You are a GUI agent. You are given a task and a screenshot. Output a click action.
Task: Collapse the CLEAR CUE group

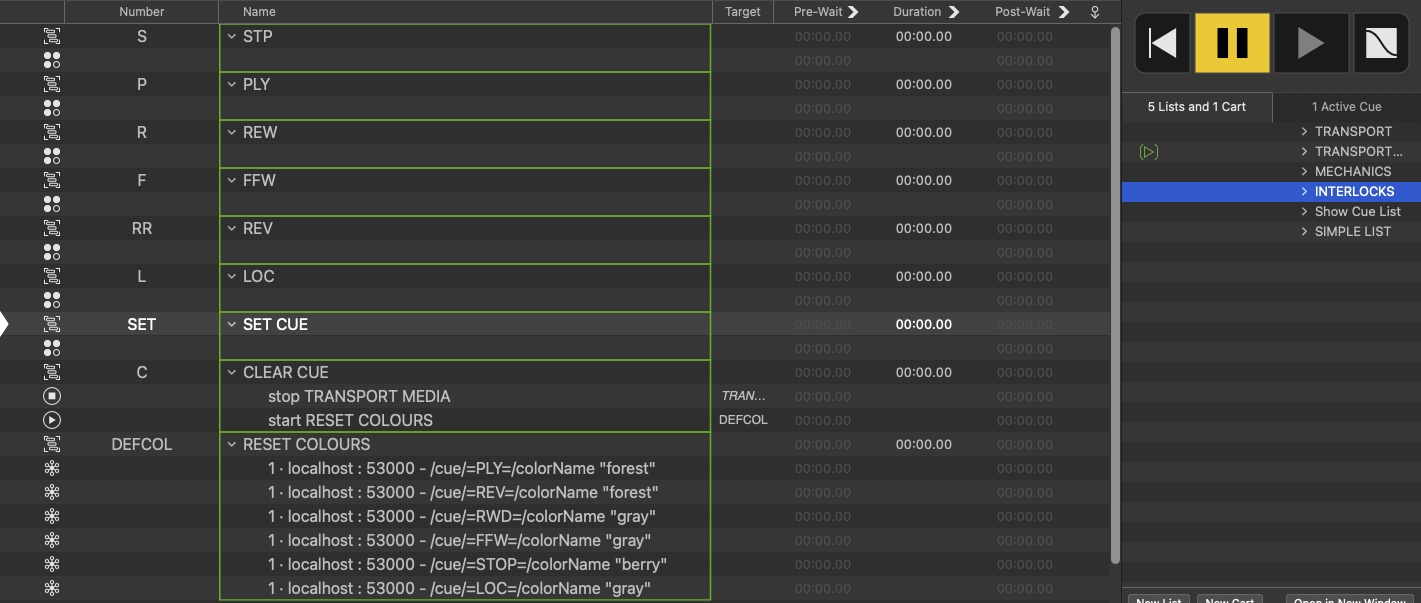point(232,372)
